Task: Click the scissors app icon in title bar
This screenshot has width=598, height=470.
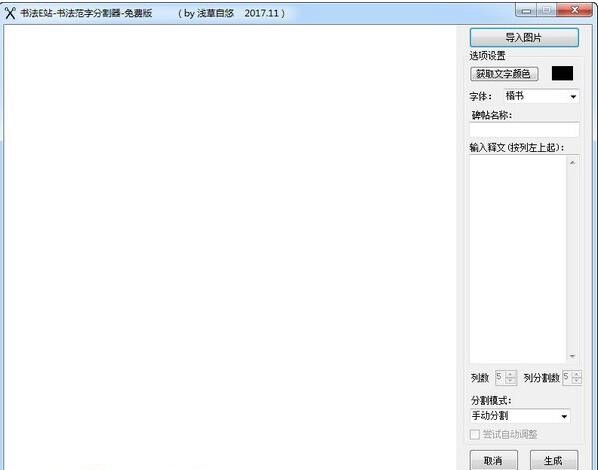Action: (10, 13)
